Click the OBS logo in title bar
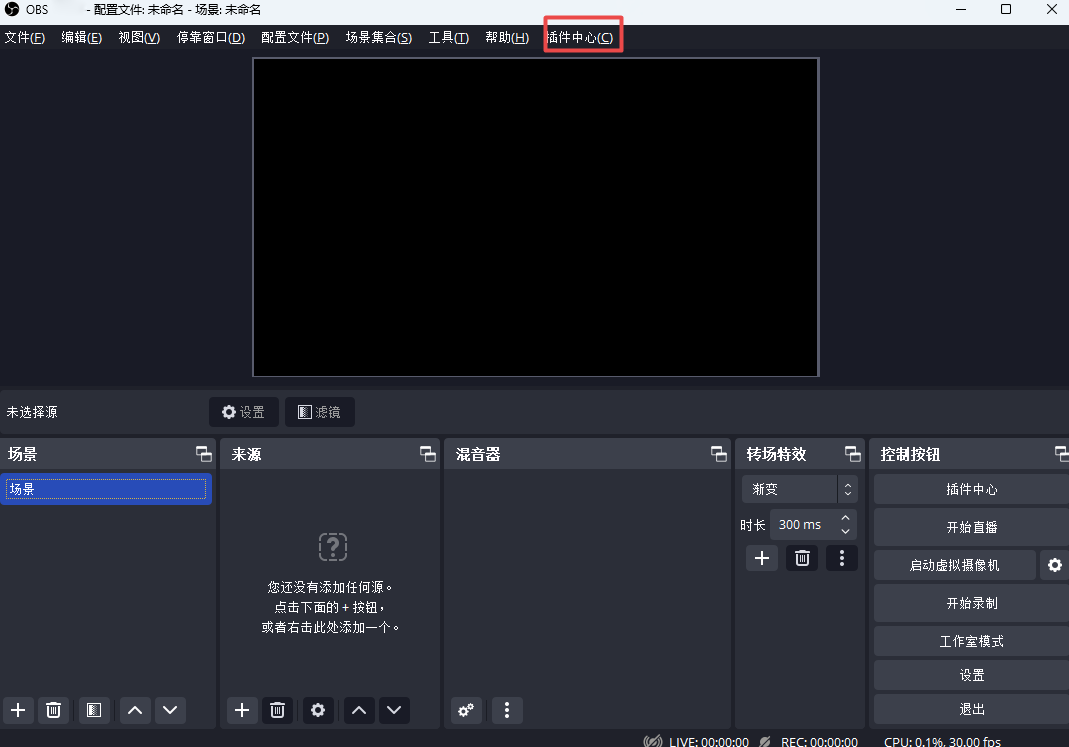Image resolution: width=1069 pixels, height=747 pixels. coord(12,10)
